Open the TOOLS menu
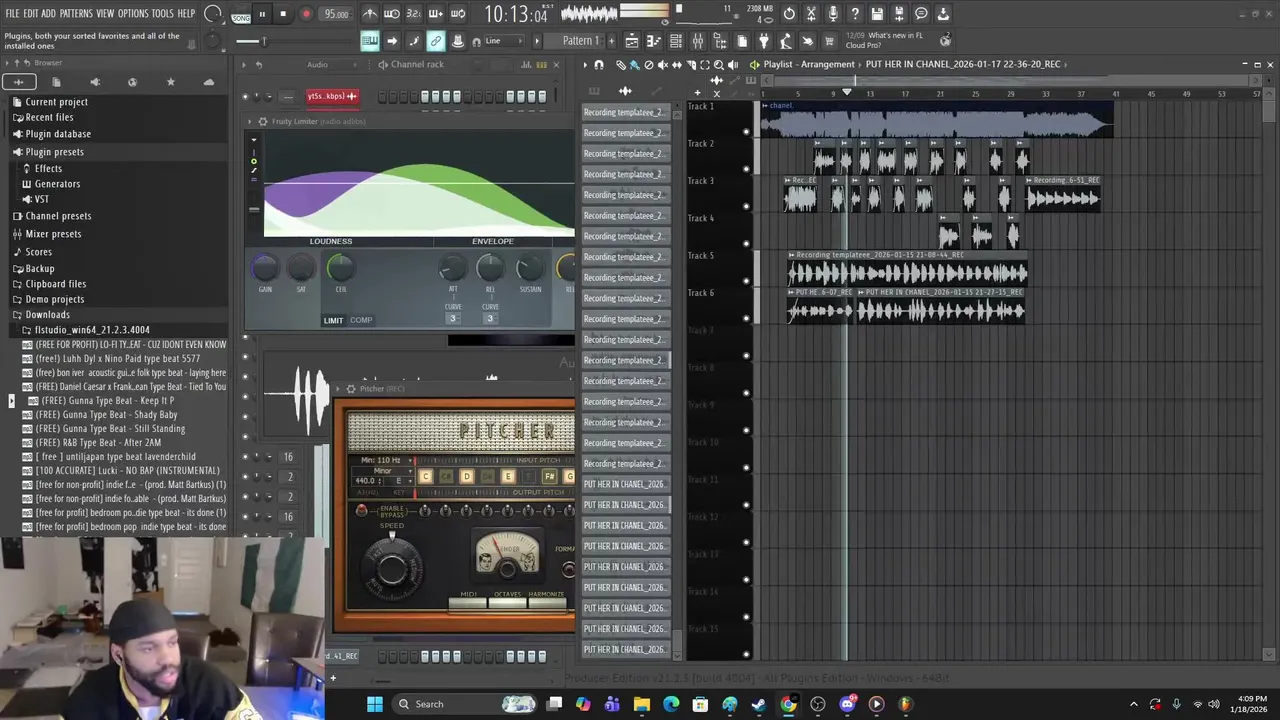The image size is (1280, 720). pos(163,14)
